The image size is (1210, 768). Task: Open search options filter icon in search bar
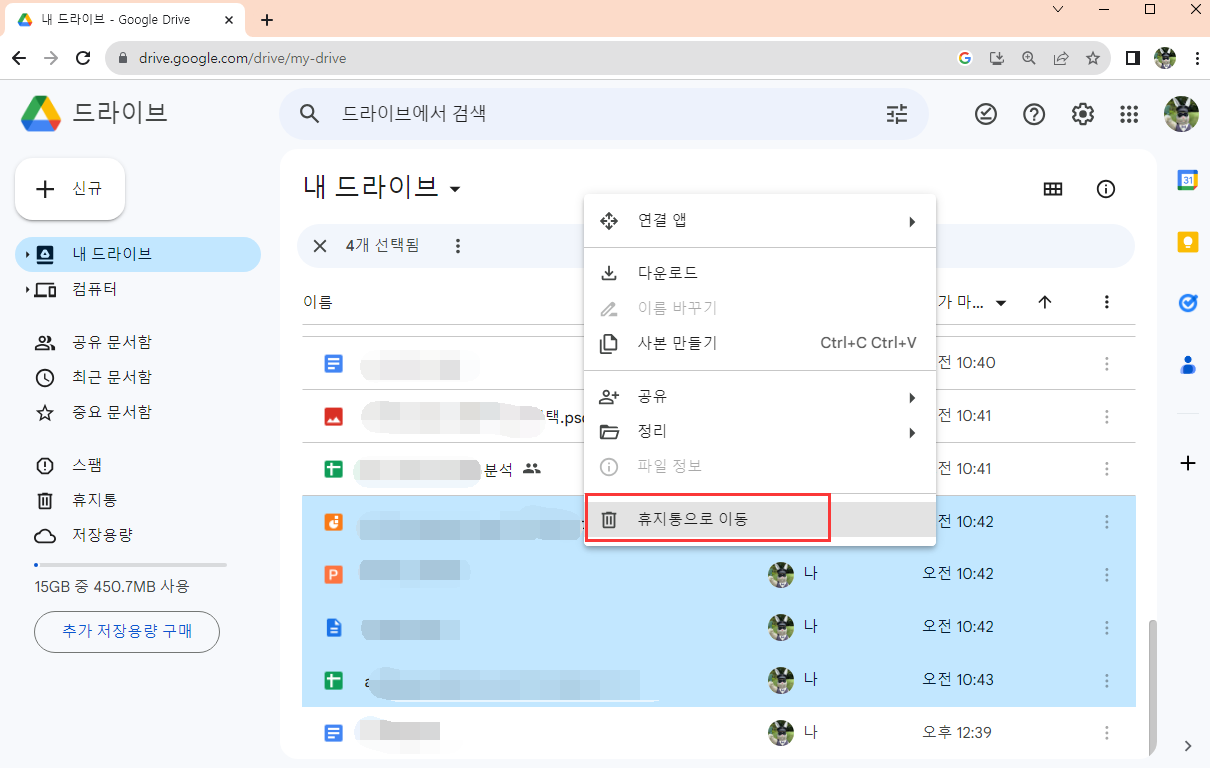pyautogui.click(x=896, y=114)
